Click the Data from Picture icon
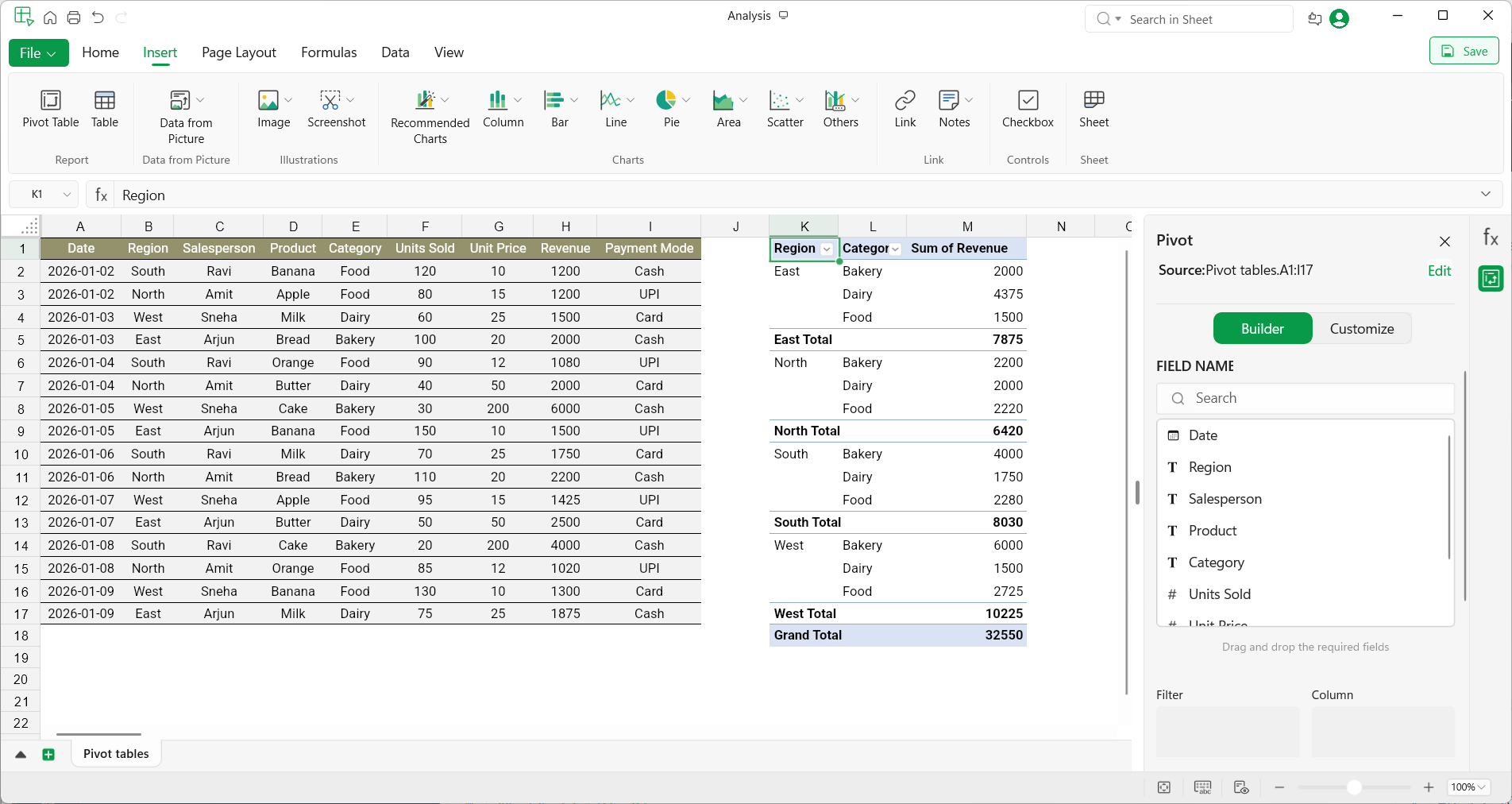The height and width of the screenshot is (804, 1512). (x=180, y=100)
